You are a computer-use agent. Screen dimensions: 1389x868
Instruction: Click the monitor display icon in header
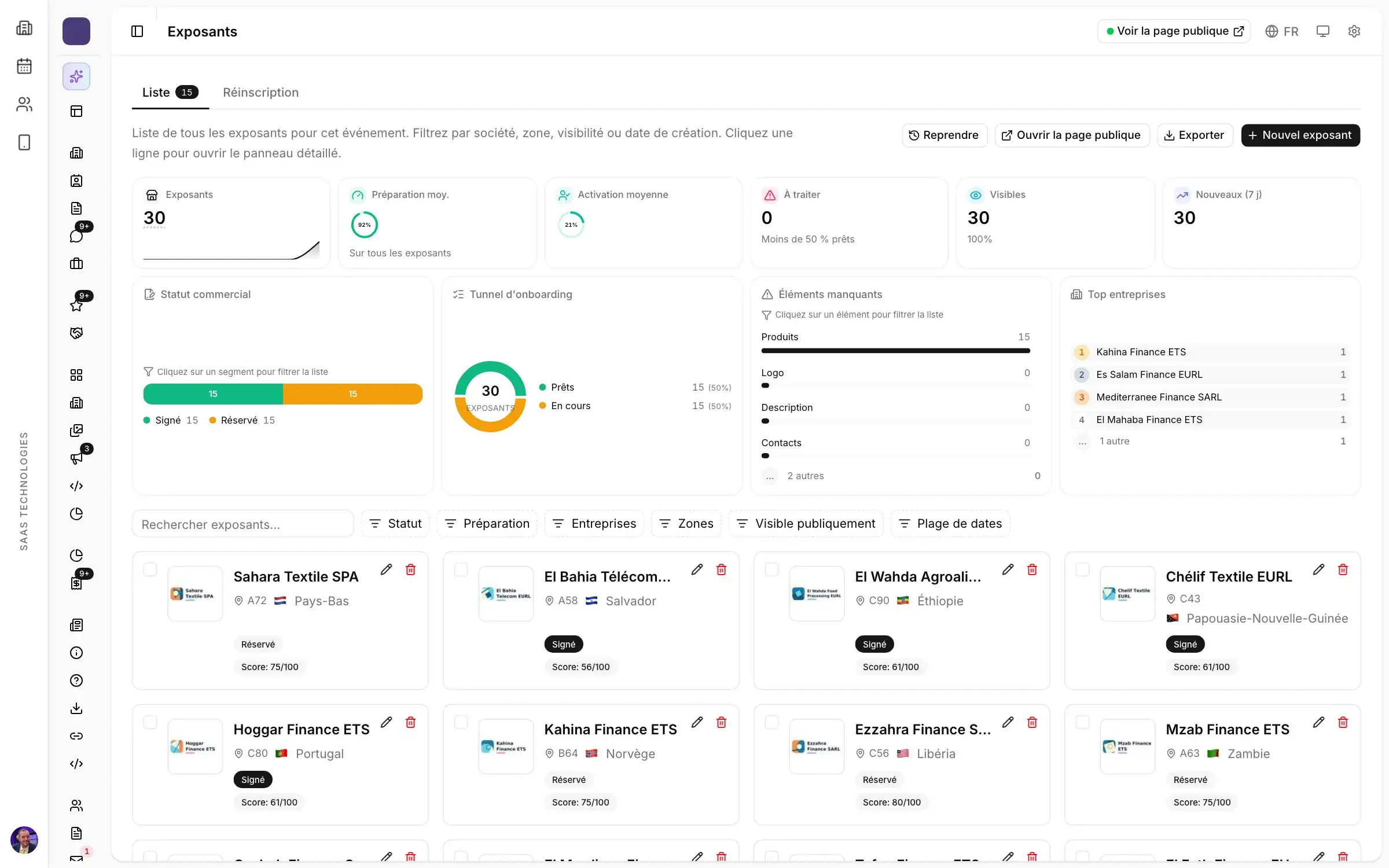(x=1322, y=31)
